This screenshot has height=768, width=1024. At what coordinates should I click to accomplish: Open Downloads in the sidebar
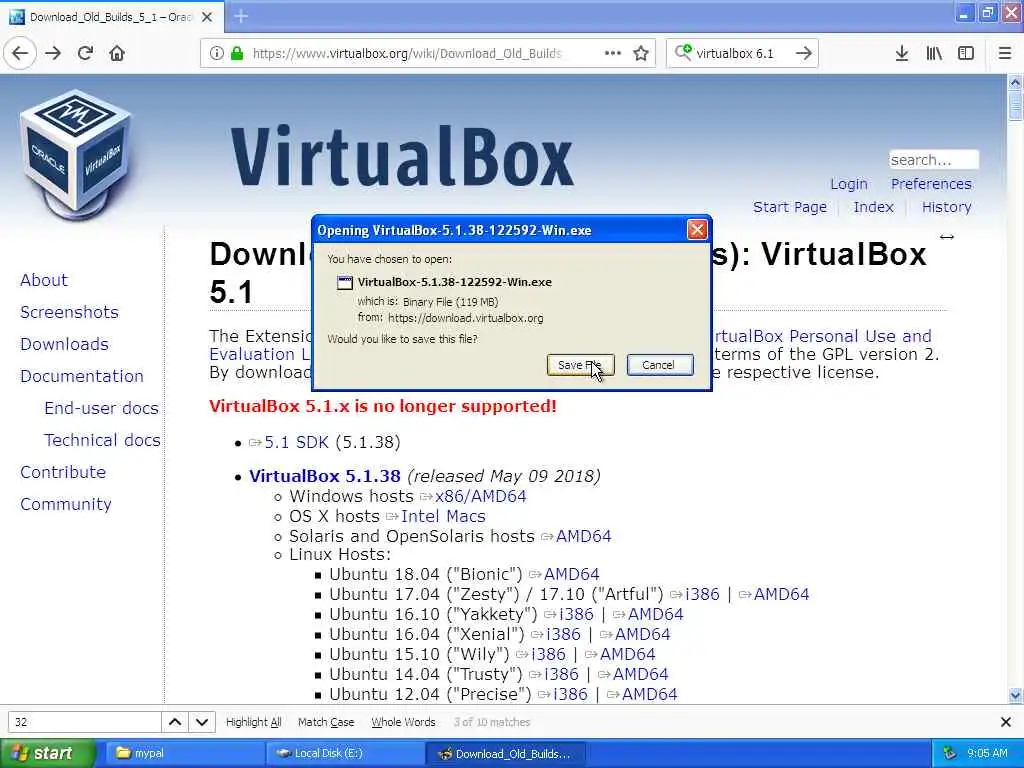coord(64,344)
